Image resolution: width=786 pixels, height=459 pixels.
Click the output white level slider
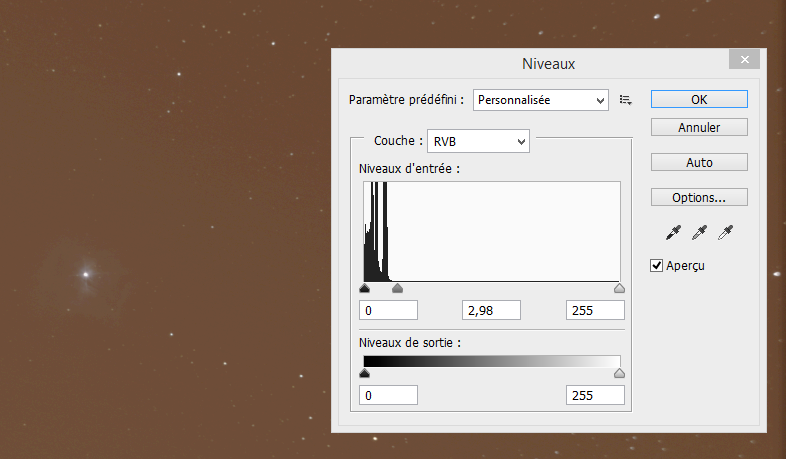point(620,373)
